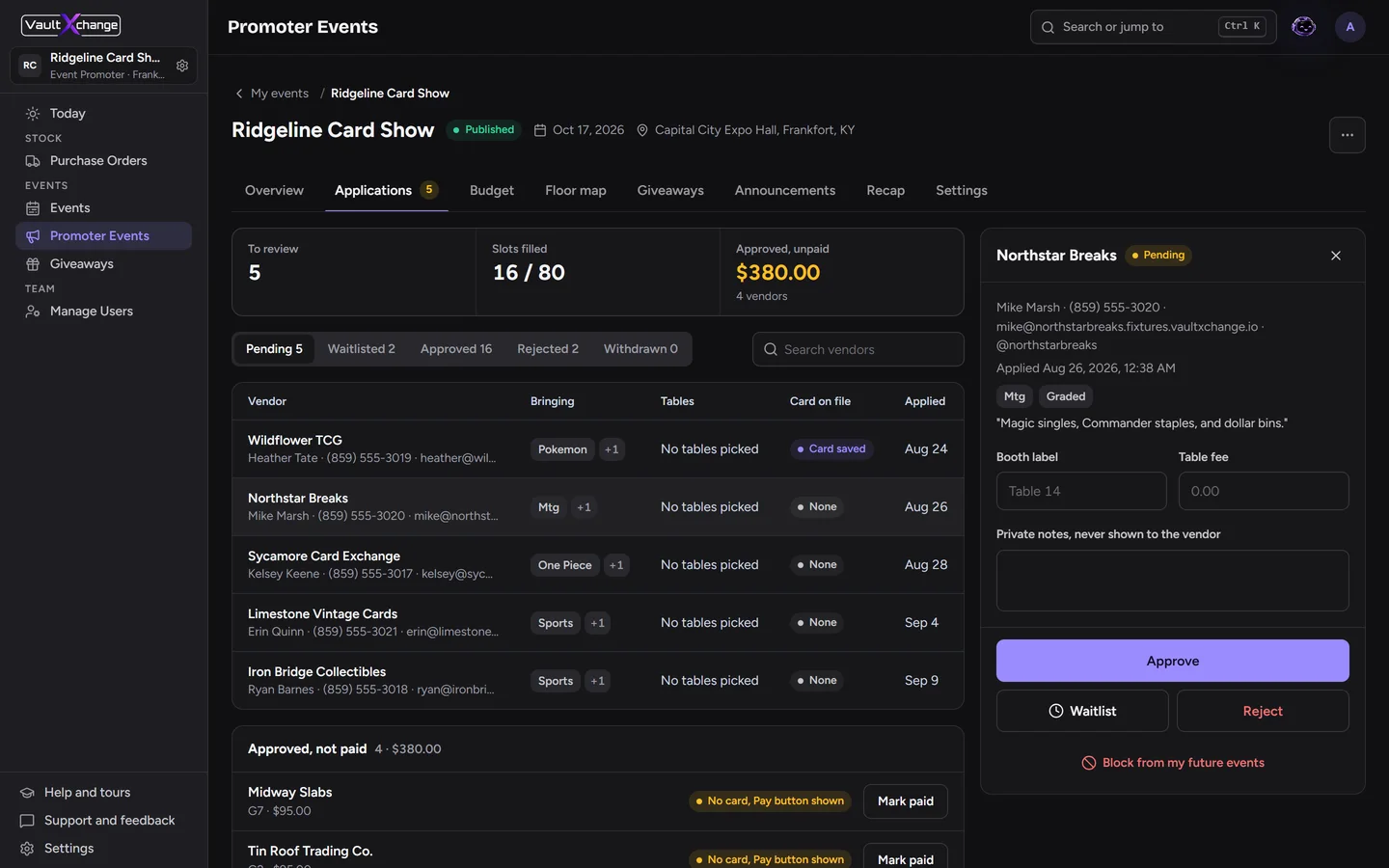Close the Northstar Breaks detail panel
The height and width of the screenshot is (868, 1389).
click(x=1335, y=256)
